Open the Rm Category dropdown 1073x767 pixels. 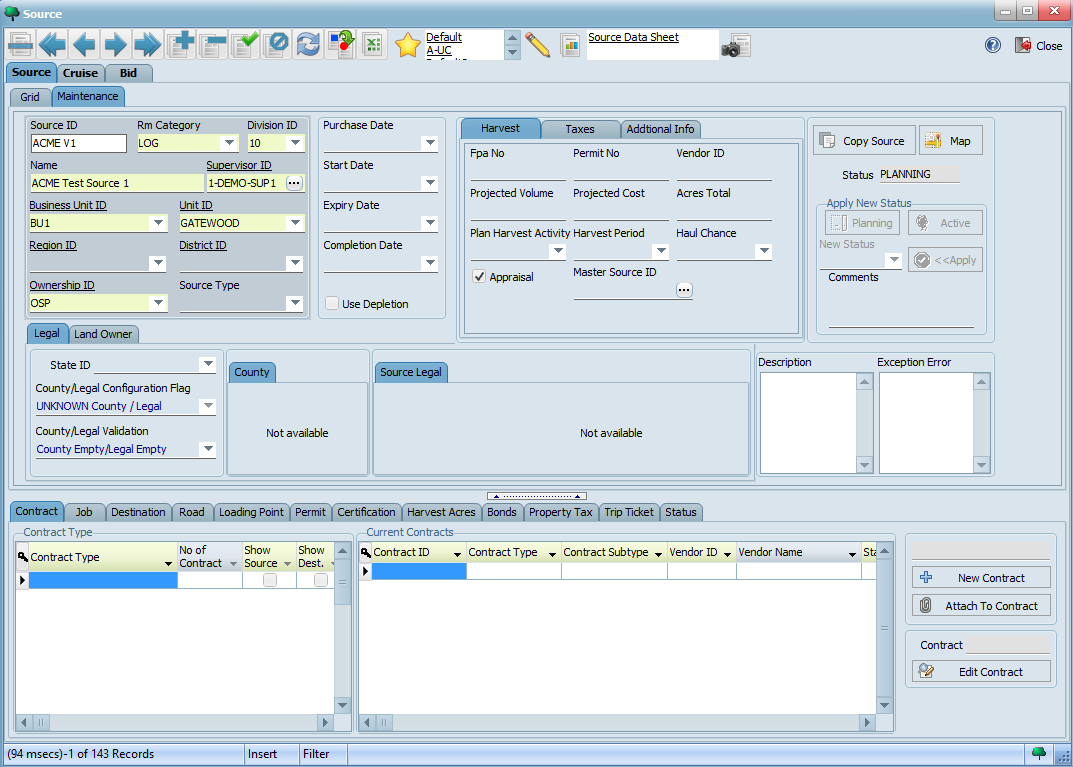[229, 143]
